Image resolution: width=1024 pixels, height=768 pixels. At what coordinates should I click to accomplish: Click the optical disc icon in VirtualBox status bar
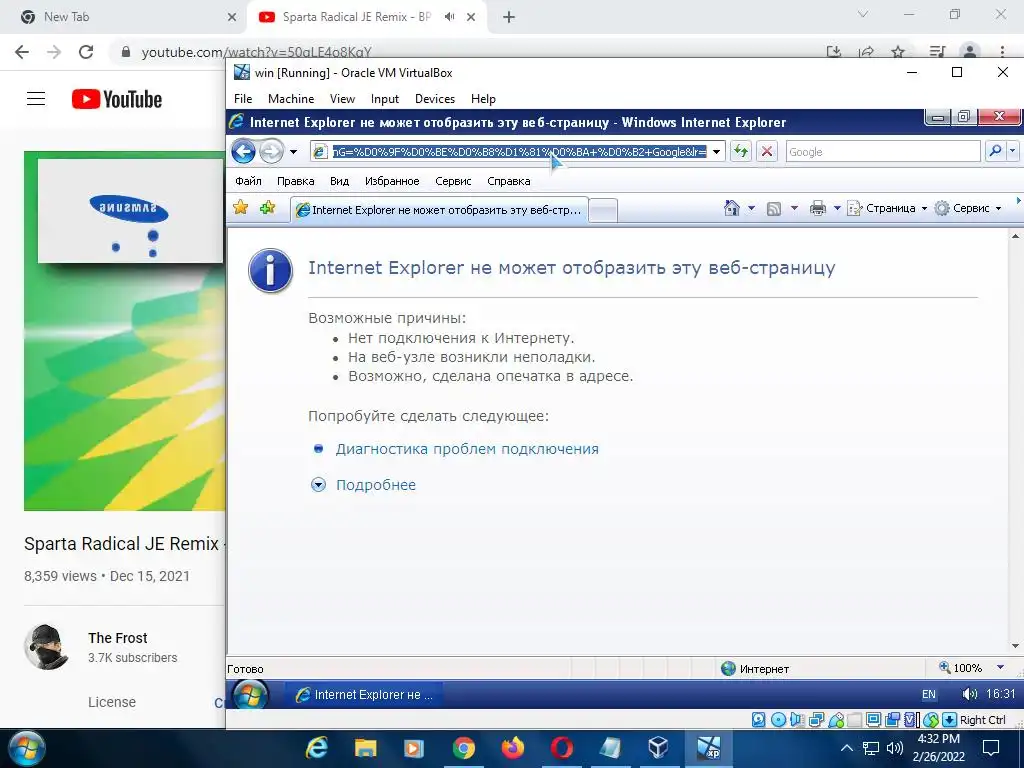coord(778,720)
